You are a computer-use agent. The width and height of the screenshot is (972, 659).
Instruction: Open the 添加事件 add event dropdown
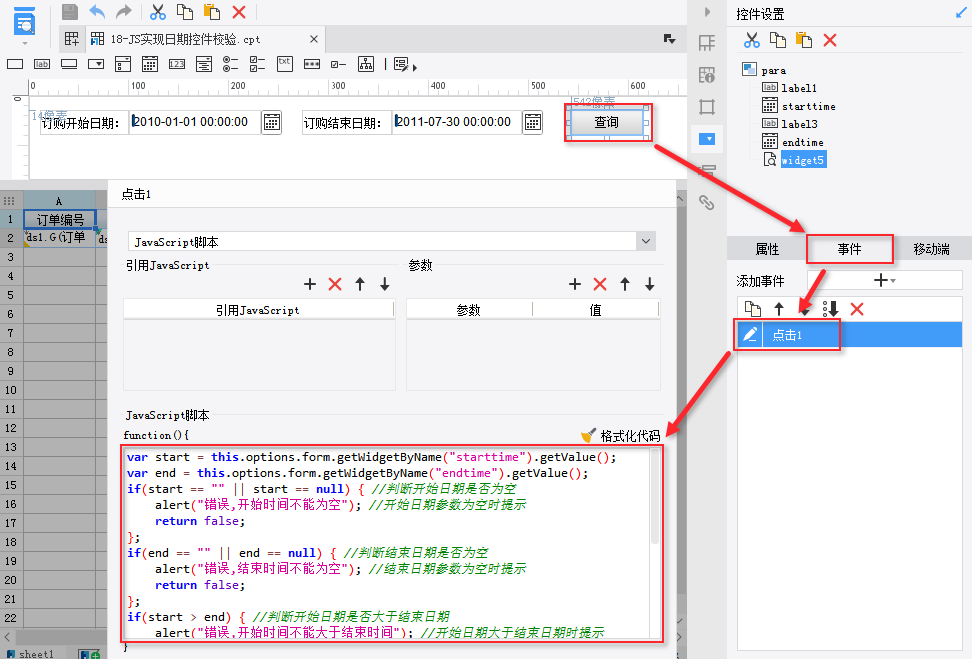(x=885, y=280)
